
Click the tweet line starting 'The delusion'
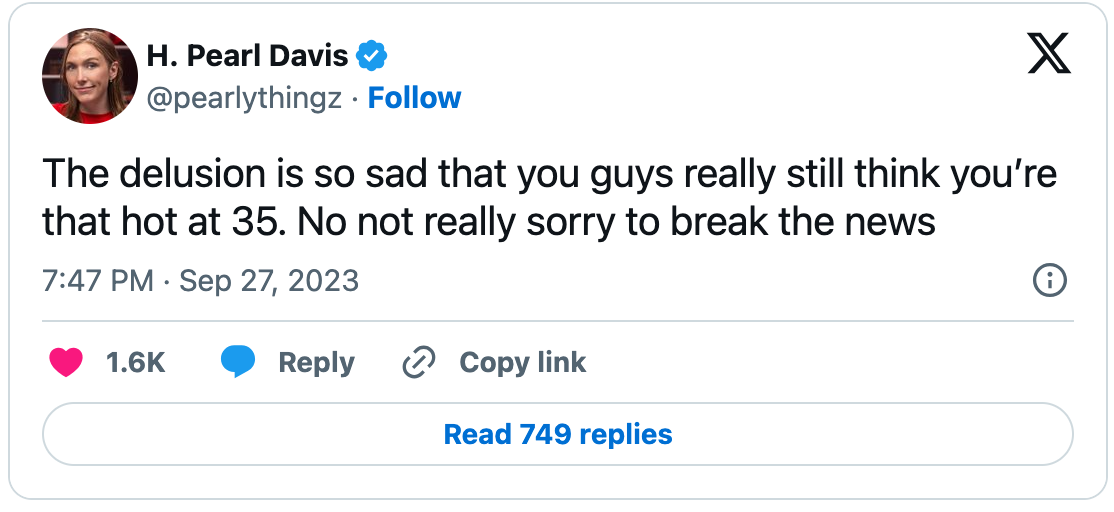550,175
